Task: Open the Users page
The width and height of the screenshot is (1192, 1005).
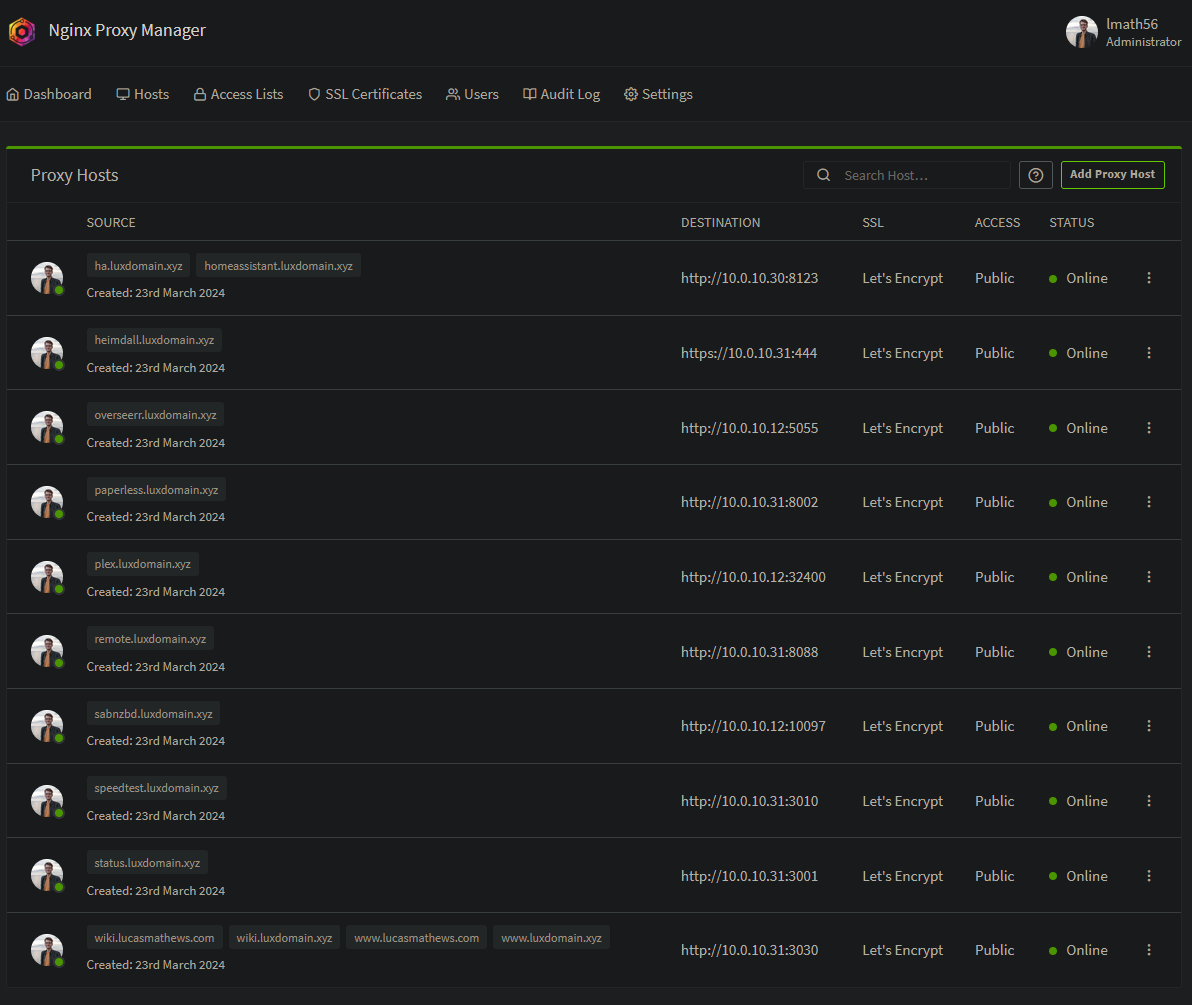Action: (x=472, y=94)
